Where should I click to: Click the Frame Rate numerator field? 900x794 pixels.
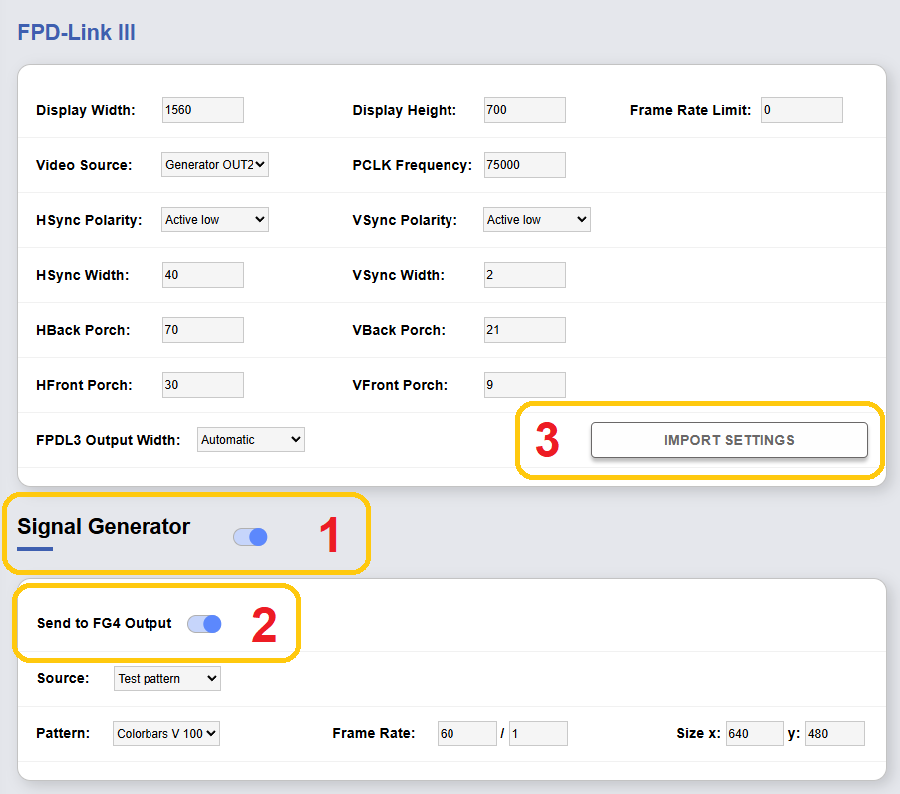click(x=467, y=734)
